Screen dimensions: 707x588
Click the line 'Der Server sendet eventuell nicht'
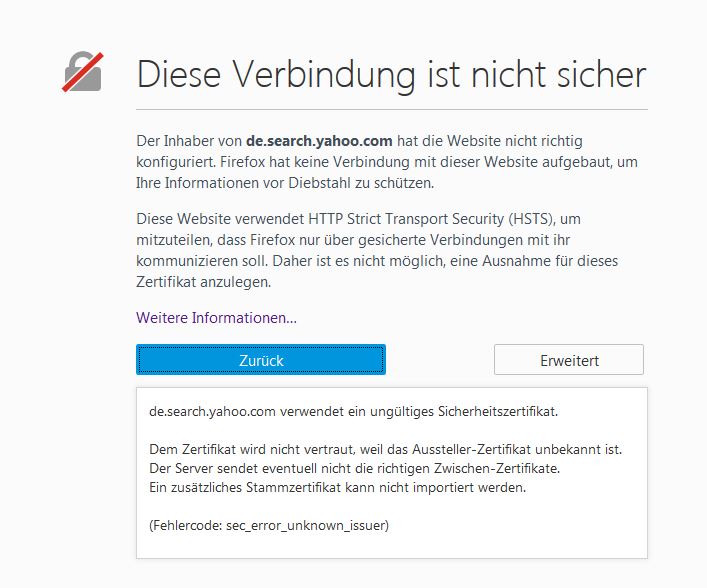tap(354, 469)
